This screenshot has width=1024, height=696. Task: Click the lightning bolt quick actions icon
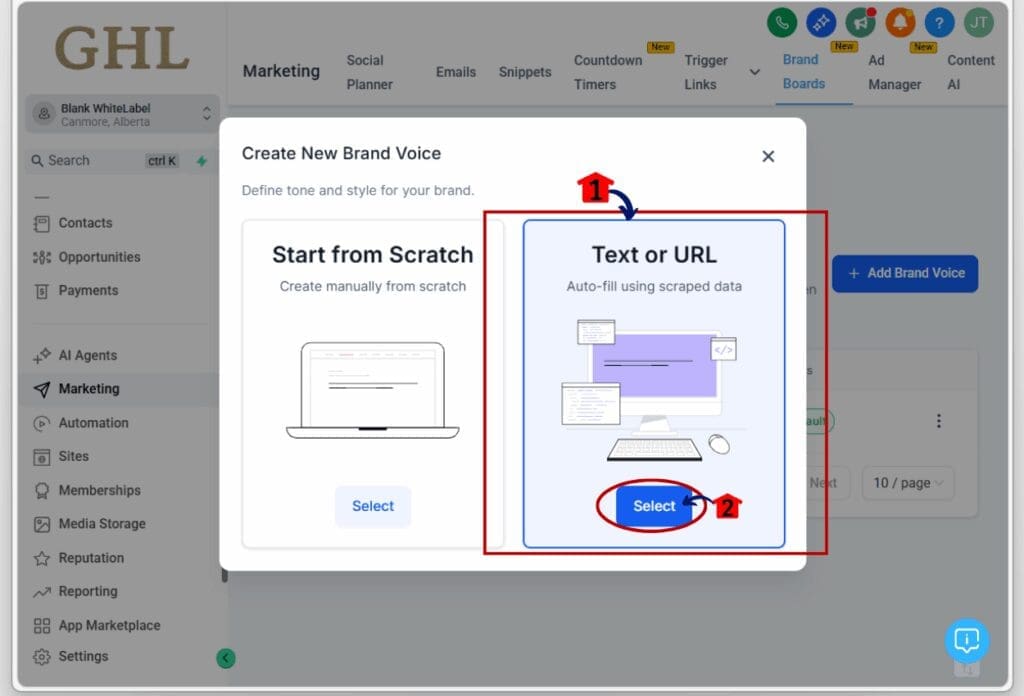[202, 161]
